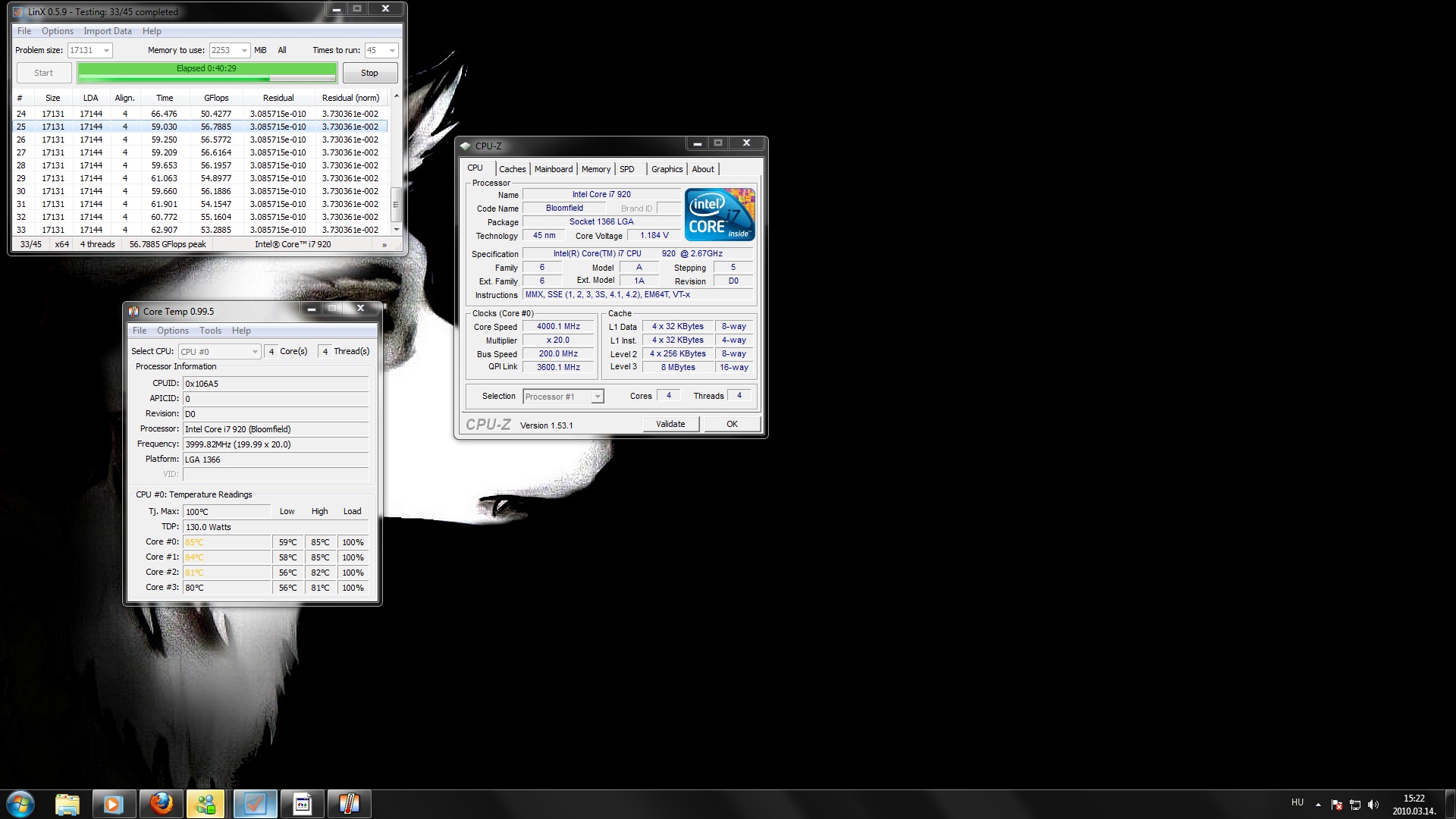Sort LinX results by GFlops column
The height and width of the screenshot is (819, 1456).
pyautogui.click(x=216, y=98)
